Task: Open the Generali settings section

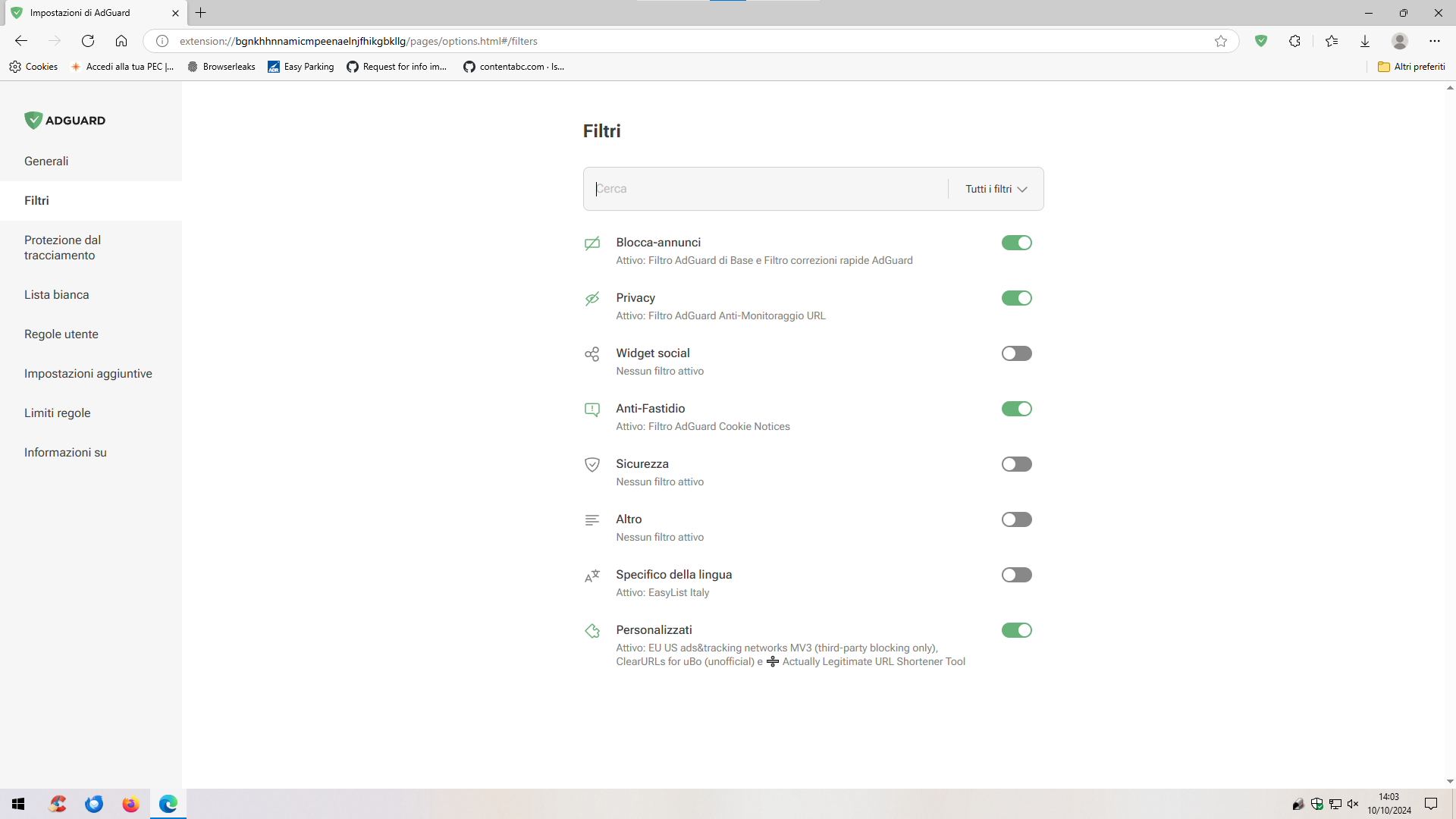Action: point(91,162)
